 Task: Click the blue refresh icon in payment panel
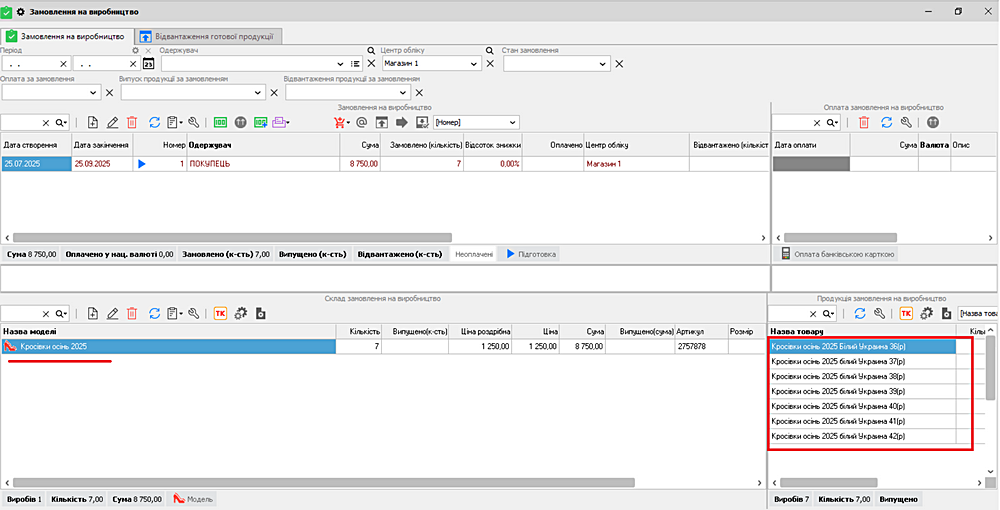tap(886, 122)
